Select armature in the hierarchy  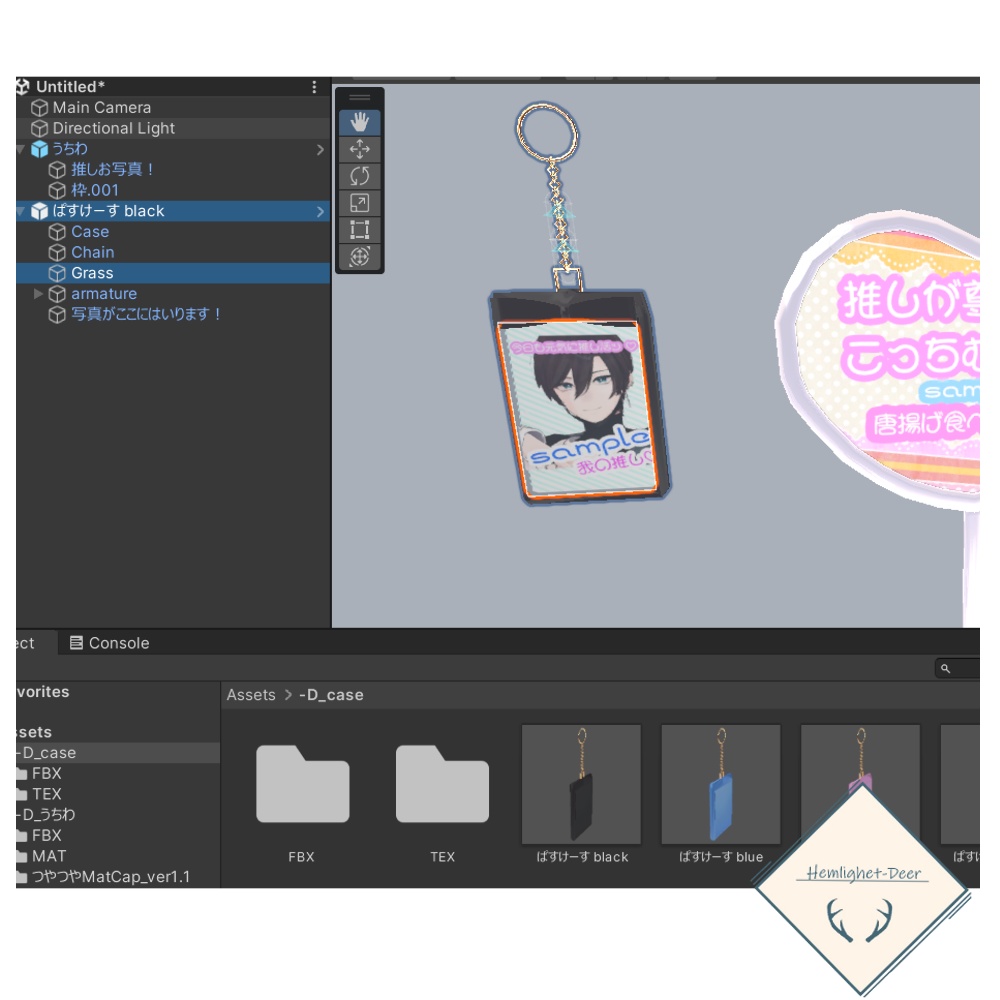point(172,294)
